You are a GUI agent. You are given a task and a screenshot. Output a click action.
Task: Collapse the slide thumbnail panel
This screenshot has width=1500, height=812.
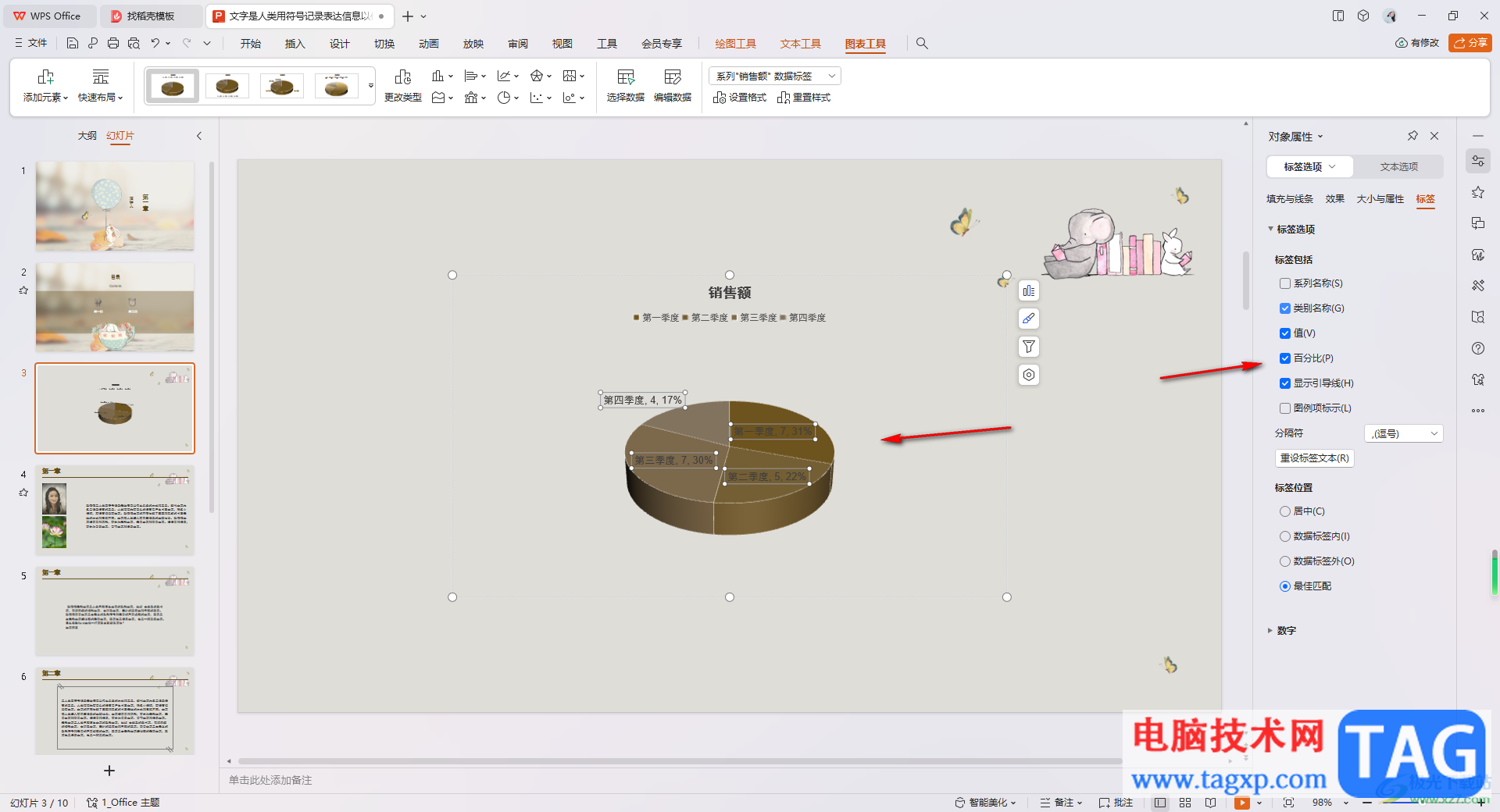pos(199,136)
